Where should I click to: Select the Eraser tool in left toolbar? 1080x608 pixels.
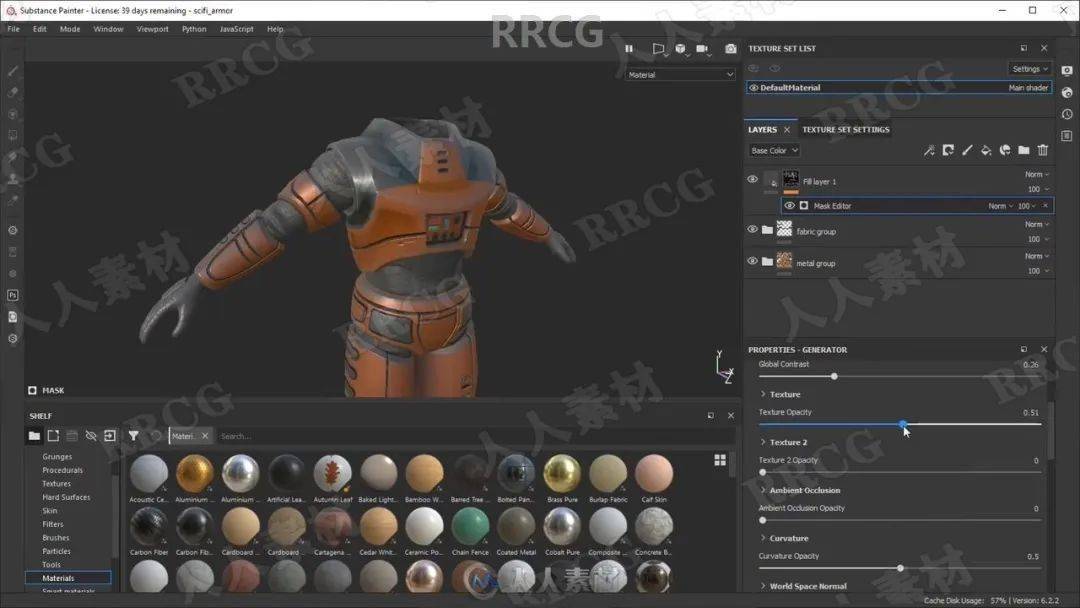(13, 92)
